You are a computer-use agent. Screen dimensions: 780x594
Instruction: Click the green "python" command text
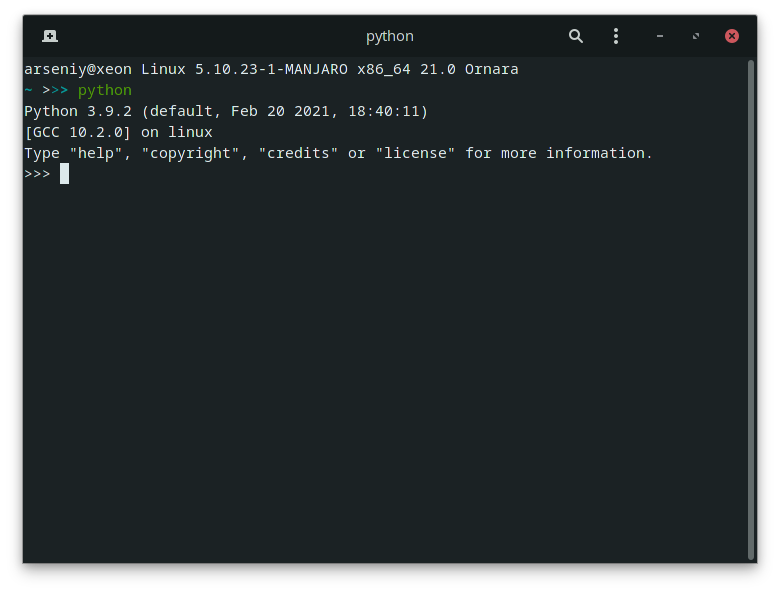(x=104, y=91)
